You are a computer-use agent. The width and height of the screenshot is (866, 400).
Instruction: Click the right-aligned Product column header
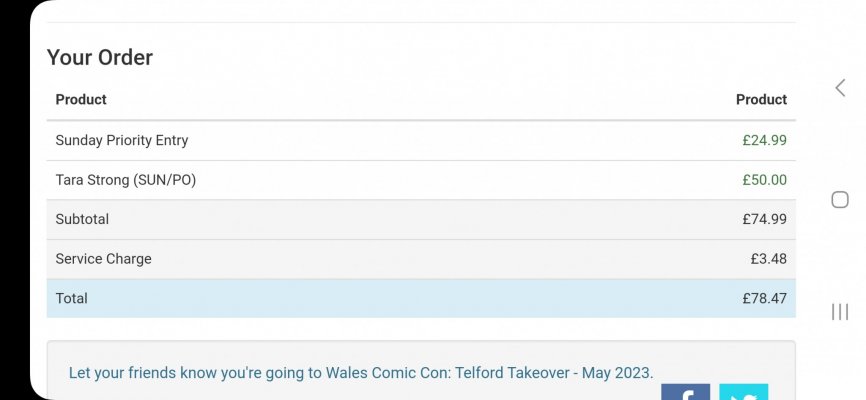click(761, 100)
